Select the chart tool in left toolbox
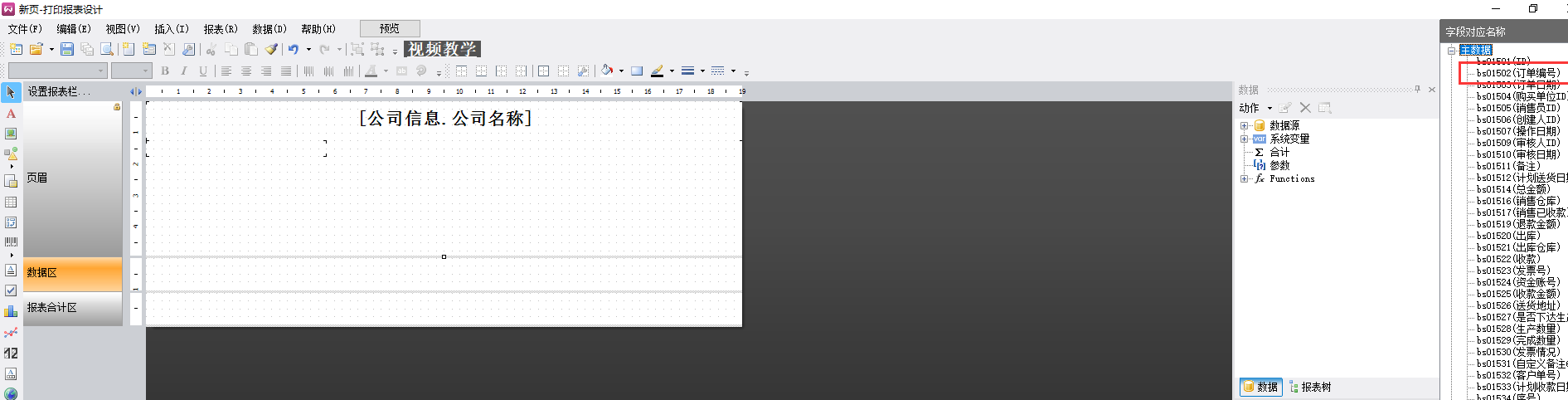The height and width of the screenshot is (400, 1568). click(11, 311)
